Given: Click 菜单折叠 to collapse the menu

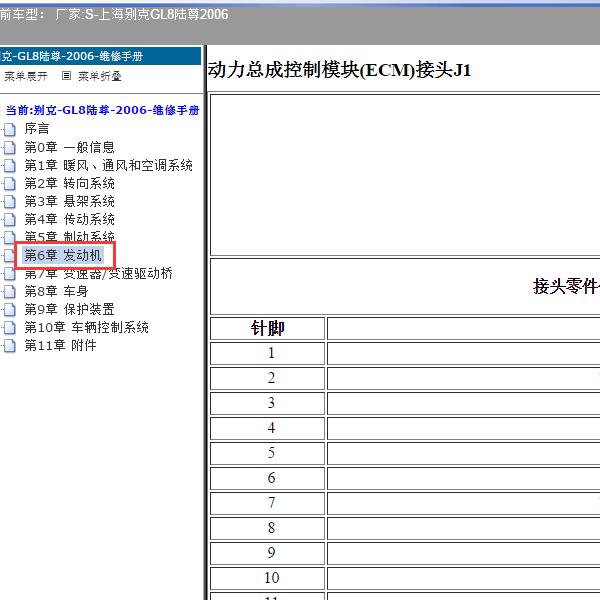Looking at the screenshot, I should click(x=100, y=76).
